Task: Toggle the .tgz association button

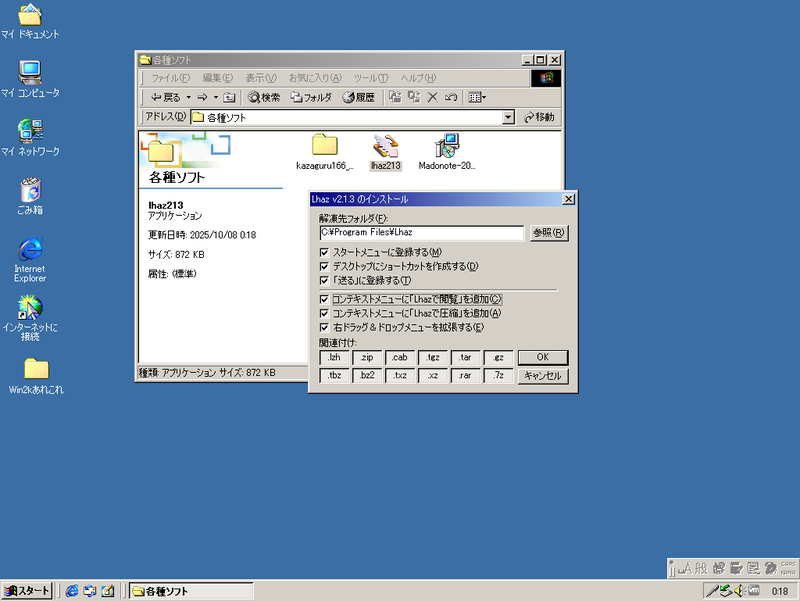Action: click(x=433, y=358)
